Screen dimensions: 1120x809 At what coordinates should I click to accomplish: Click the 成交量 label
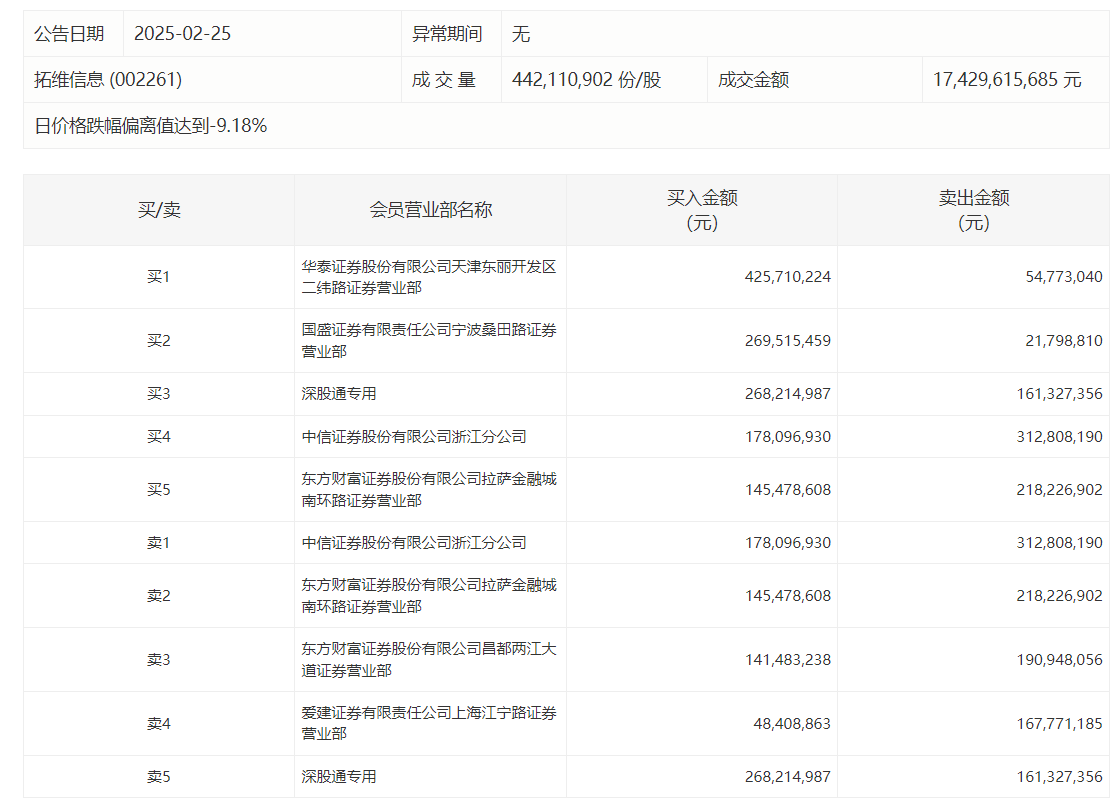(x=444, y=79)
